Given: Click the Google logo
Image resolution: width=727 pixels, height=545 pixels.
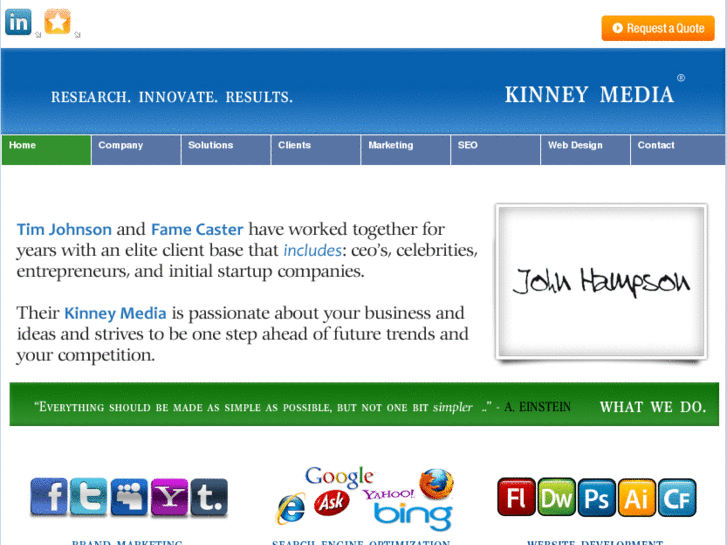Looking at the screenshot, I should coord(339,477).
